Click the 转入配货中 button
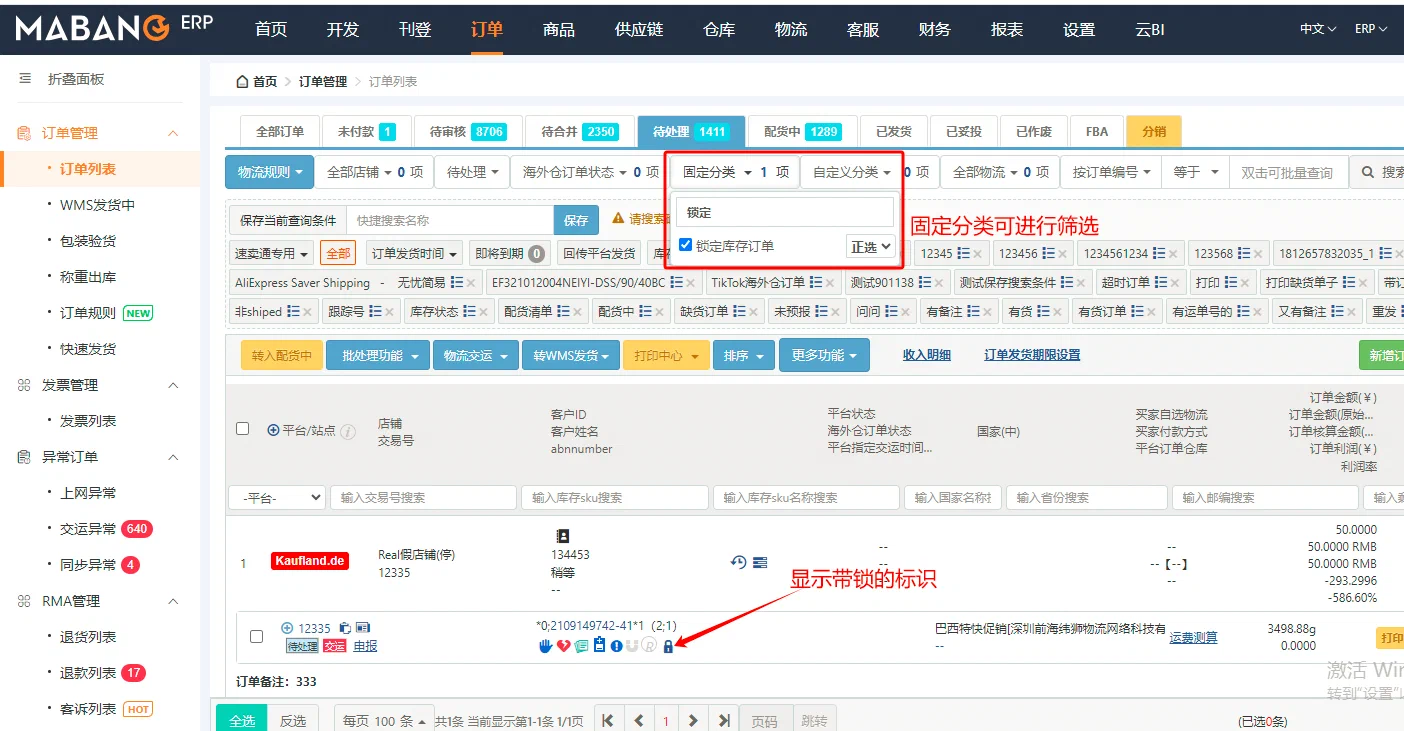 (x=282, y=355)
